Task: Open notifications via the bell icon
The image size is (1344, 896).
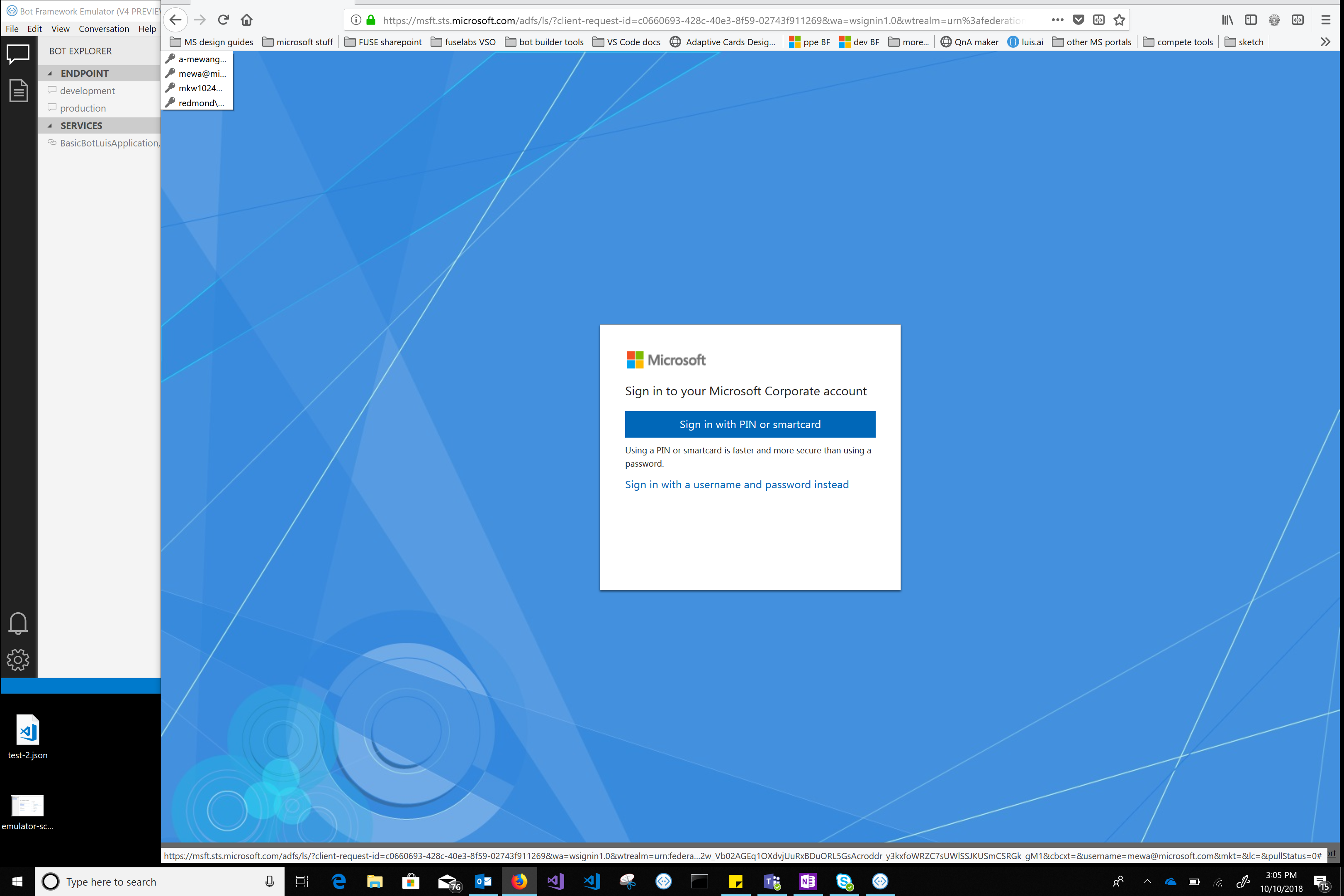Action: [x=18, y=624]
